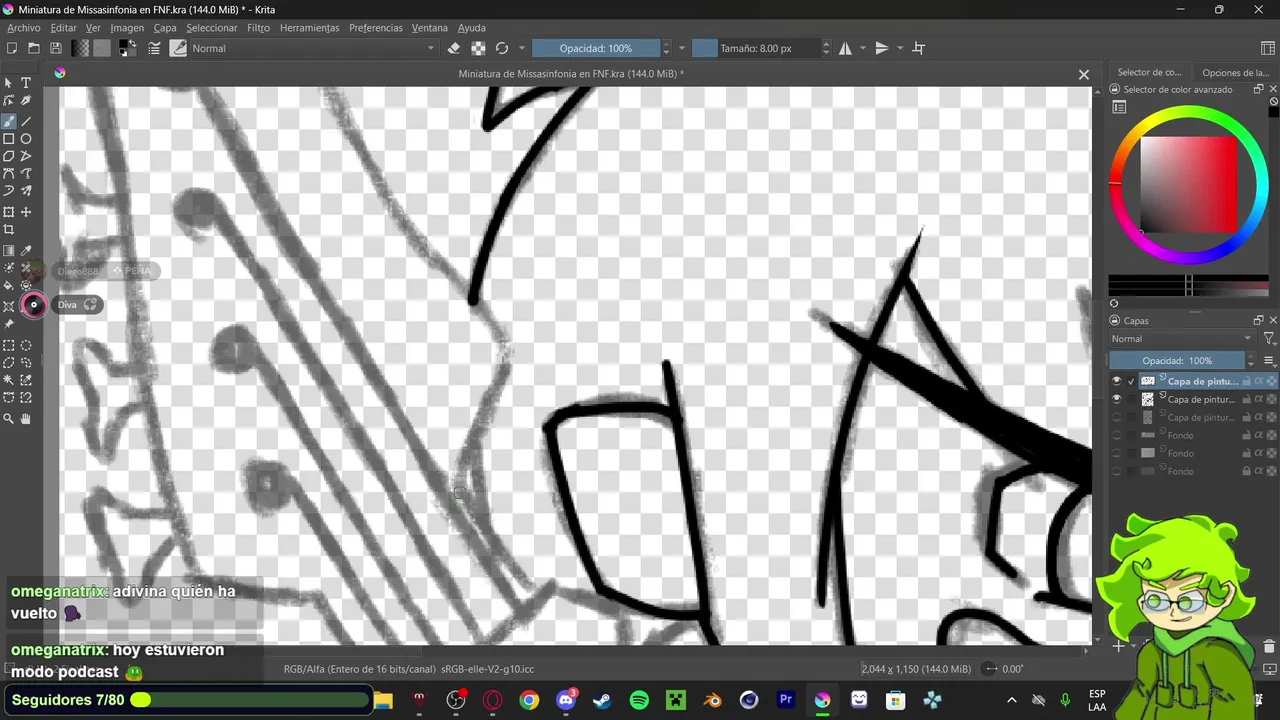Screen dimensions: 1280x720
Task: Open an existing document icon
Action: [x=34, y=48]
